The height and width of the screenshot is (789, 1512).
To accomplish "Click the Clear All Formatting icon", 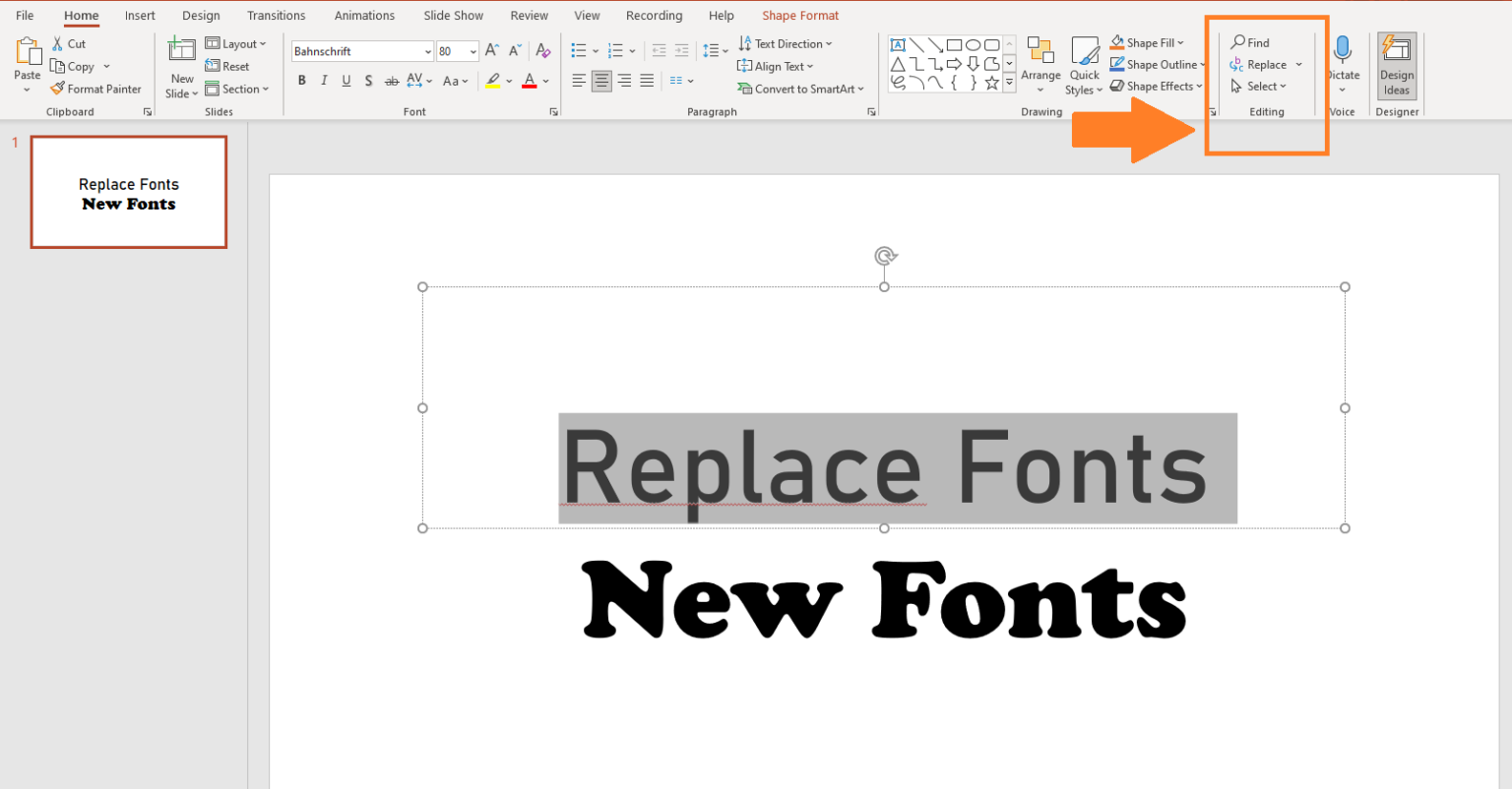I will [x=542, y=50].
